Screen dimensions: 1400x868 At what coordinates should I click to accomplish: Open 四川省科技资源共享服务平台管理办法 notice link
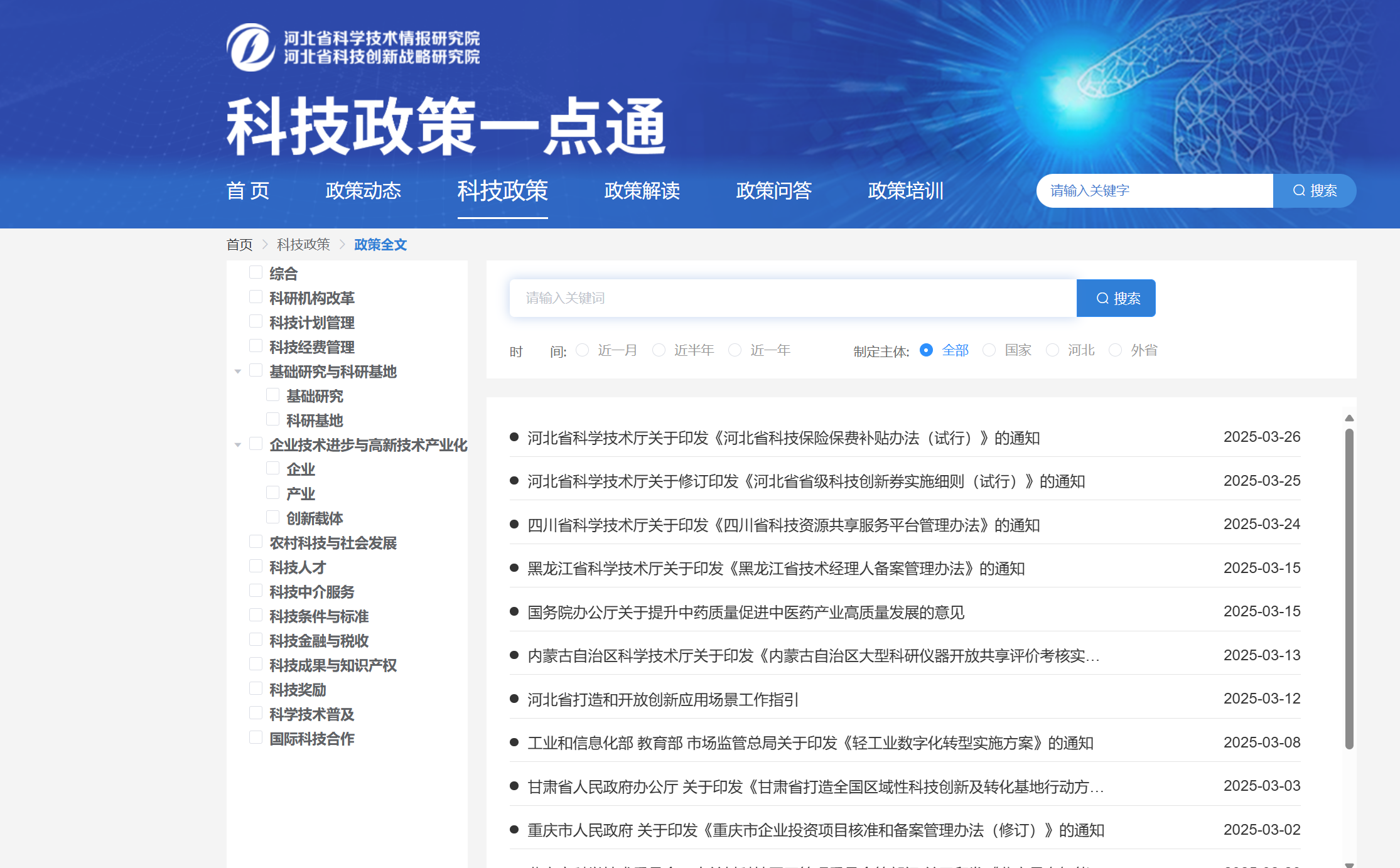783,525
